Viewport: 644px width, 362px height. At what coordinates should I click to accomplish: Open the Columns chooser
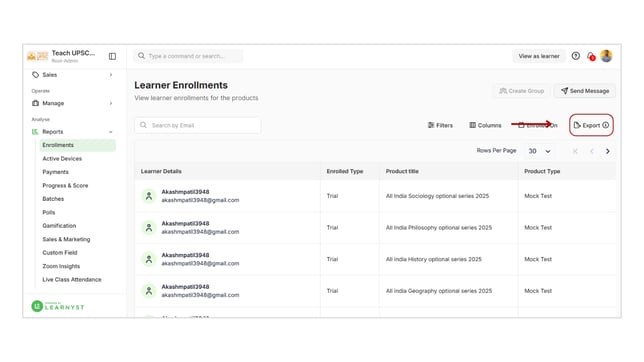[485, 125]
